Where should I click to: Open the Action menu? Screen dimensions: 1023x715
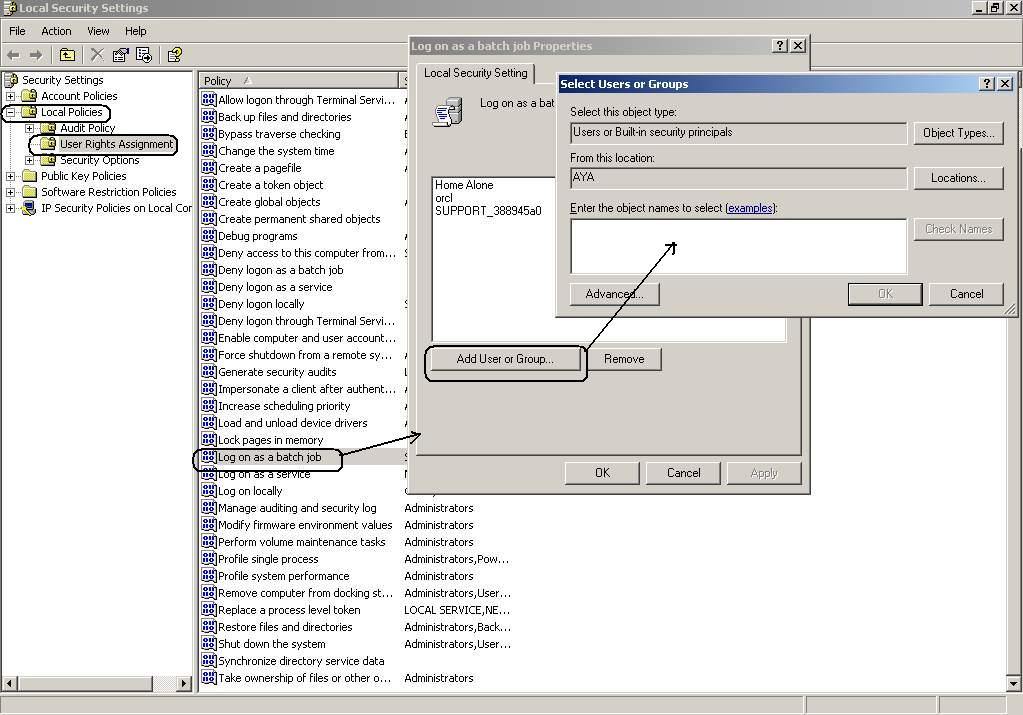coord(56,31)
